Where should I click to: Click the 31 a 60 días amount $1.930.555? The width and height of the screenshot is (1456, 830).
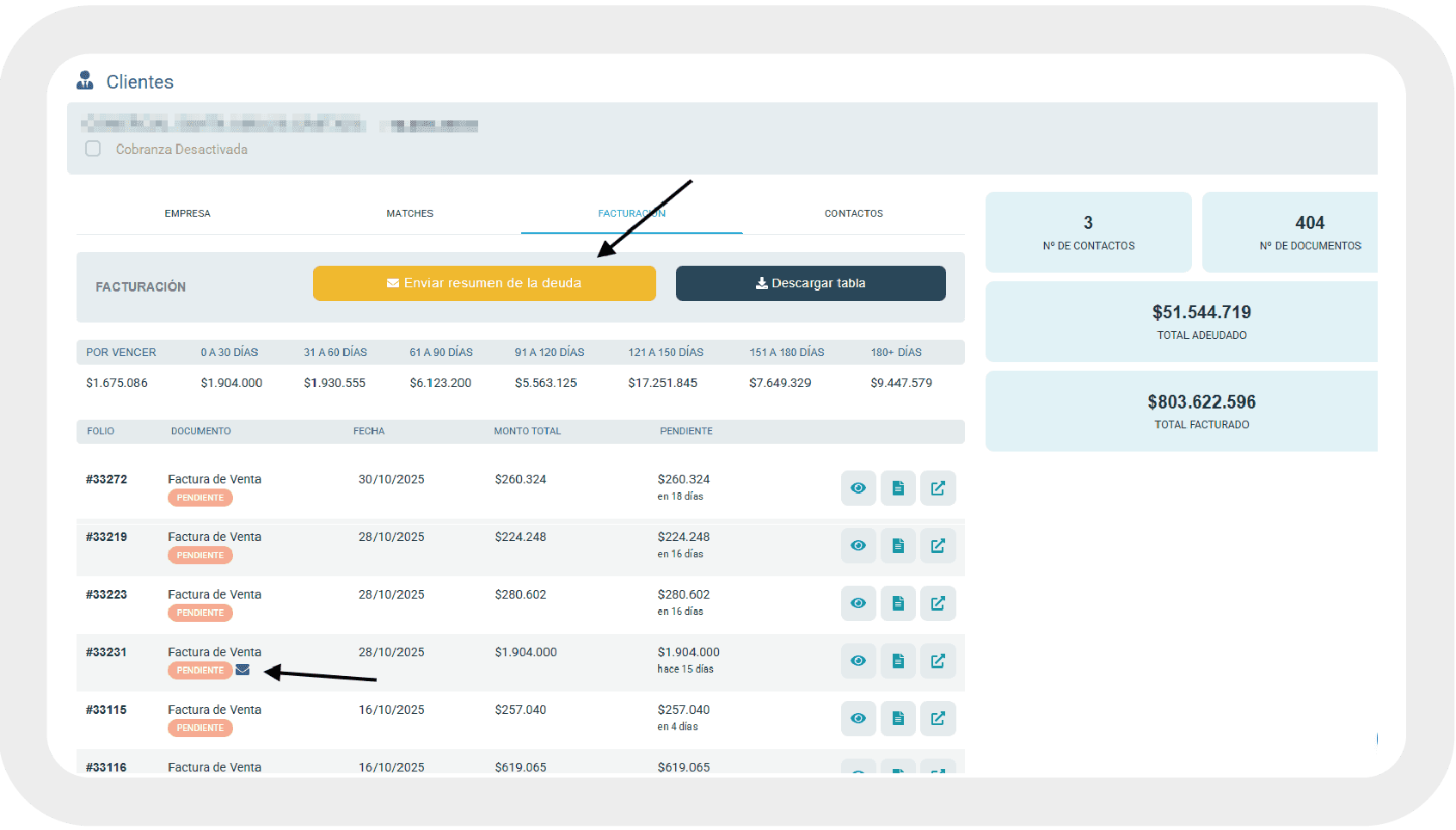tap(335, 383)
